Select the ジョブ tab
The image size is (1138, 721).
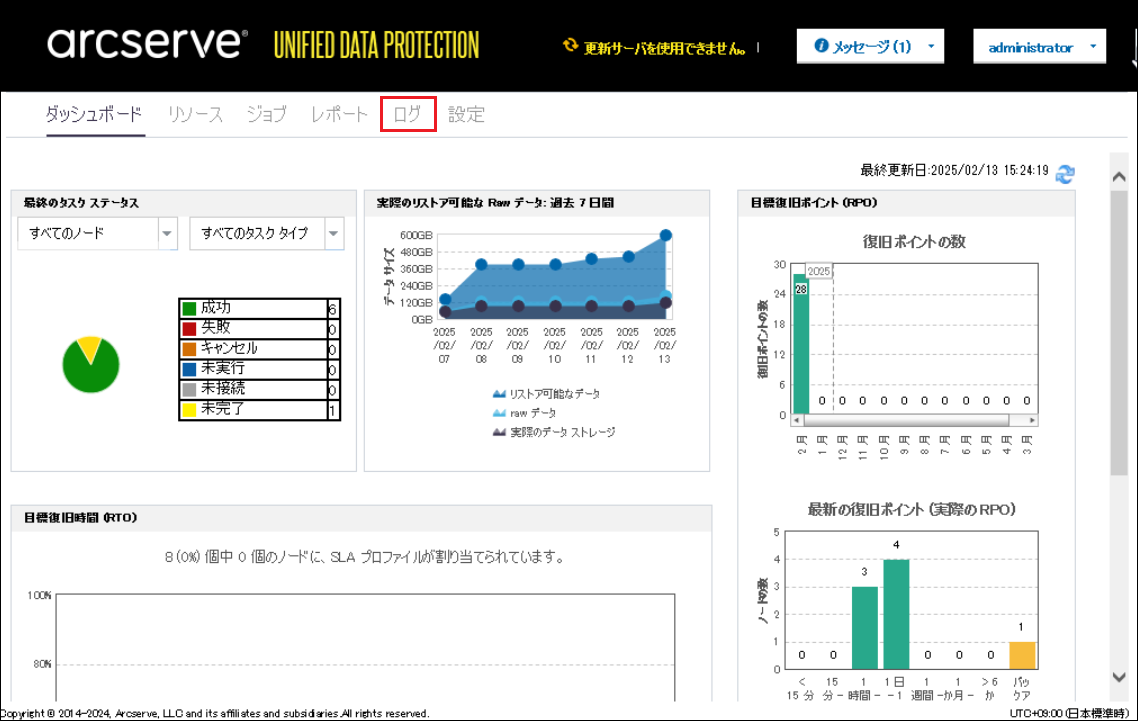[266, 114]
